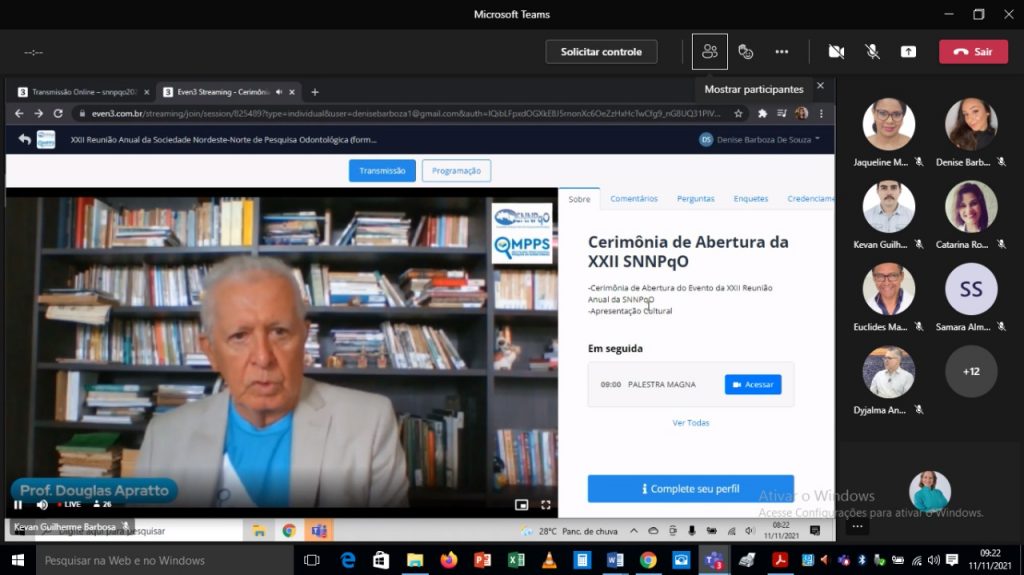This screenshot has height=575, width=1024.
Task: Open Excel from the taskbar
Action: pyautogui.click(x=516, y=561)
